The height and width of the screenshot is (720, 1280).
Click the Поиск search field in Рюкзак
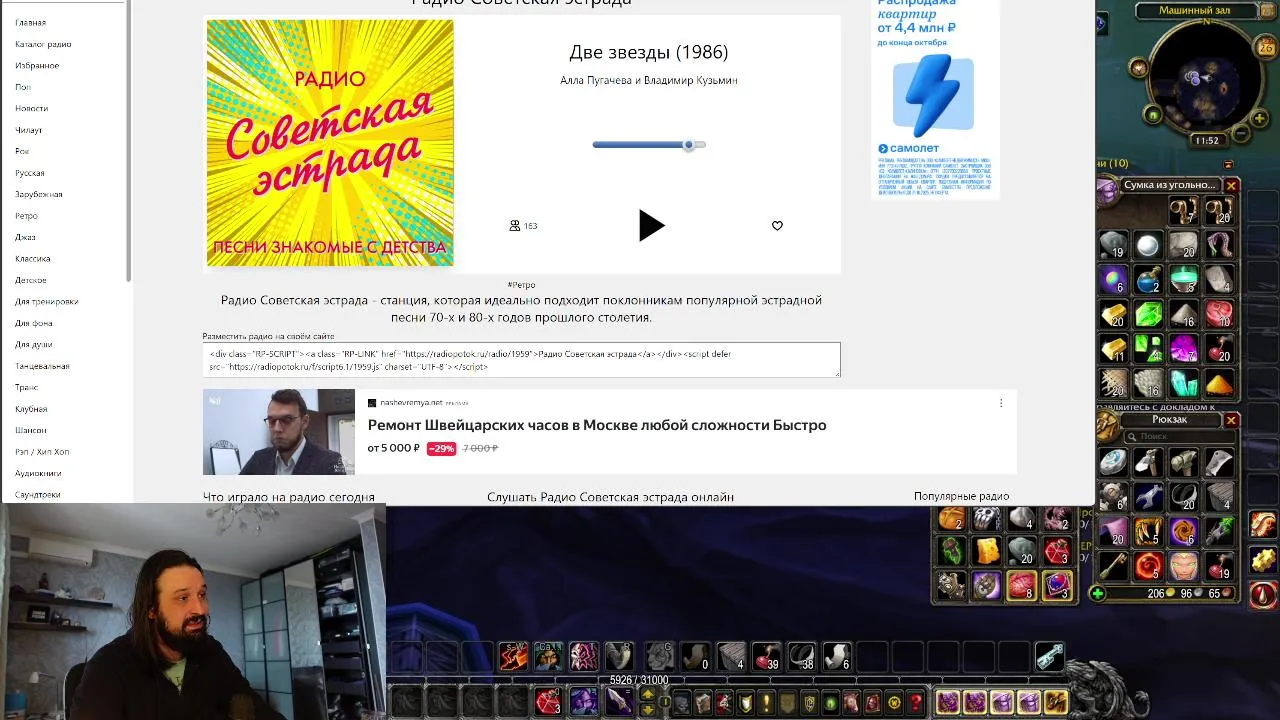[1179, 436]
